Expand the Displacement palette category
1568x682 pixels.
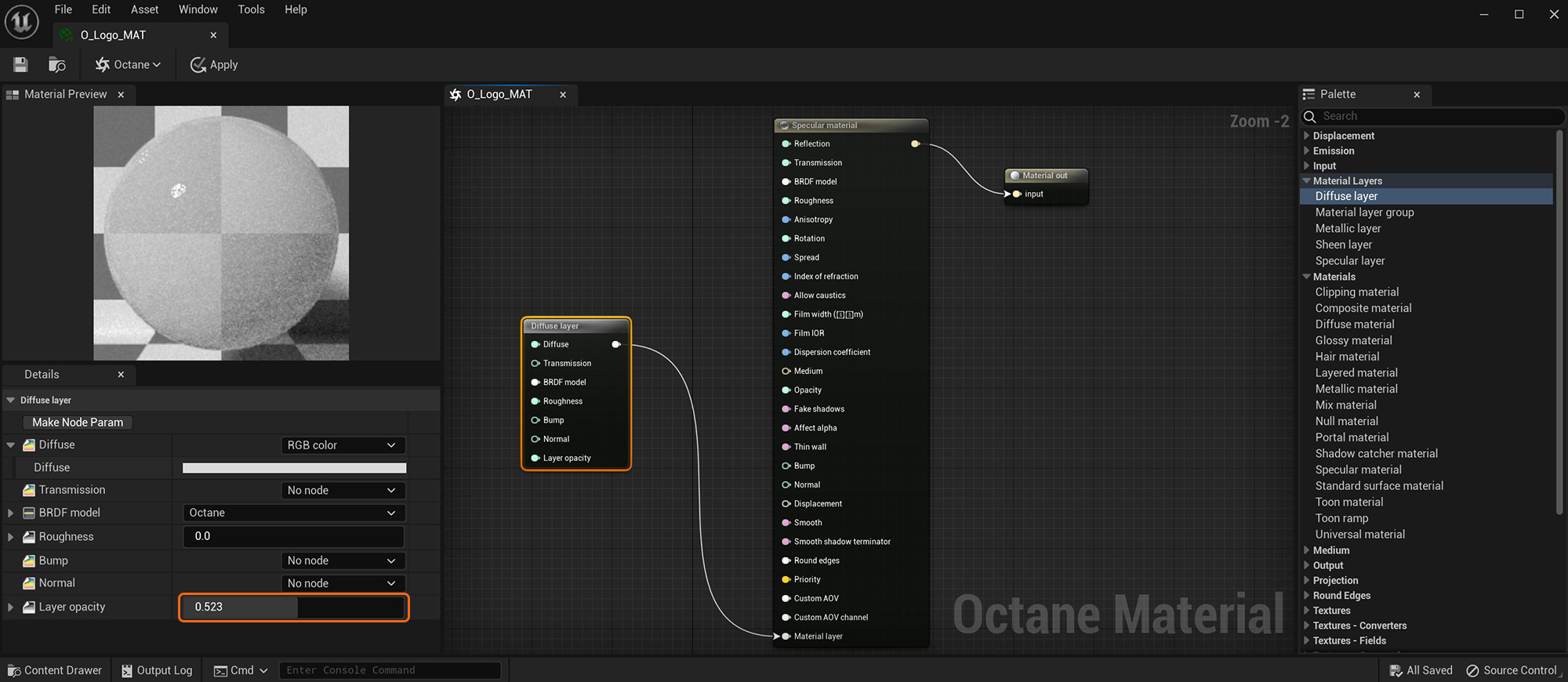(x=1306, y=136)
